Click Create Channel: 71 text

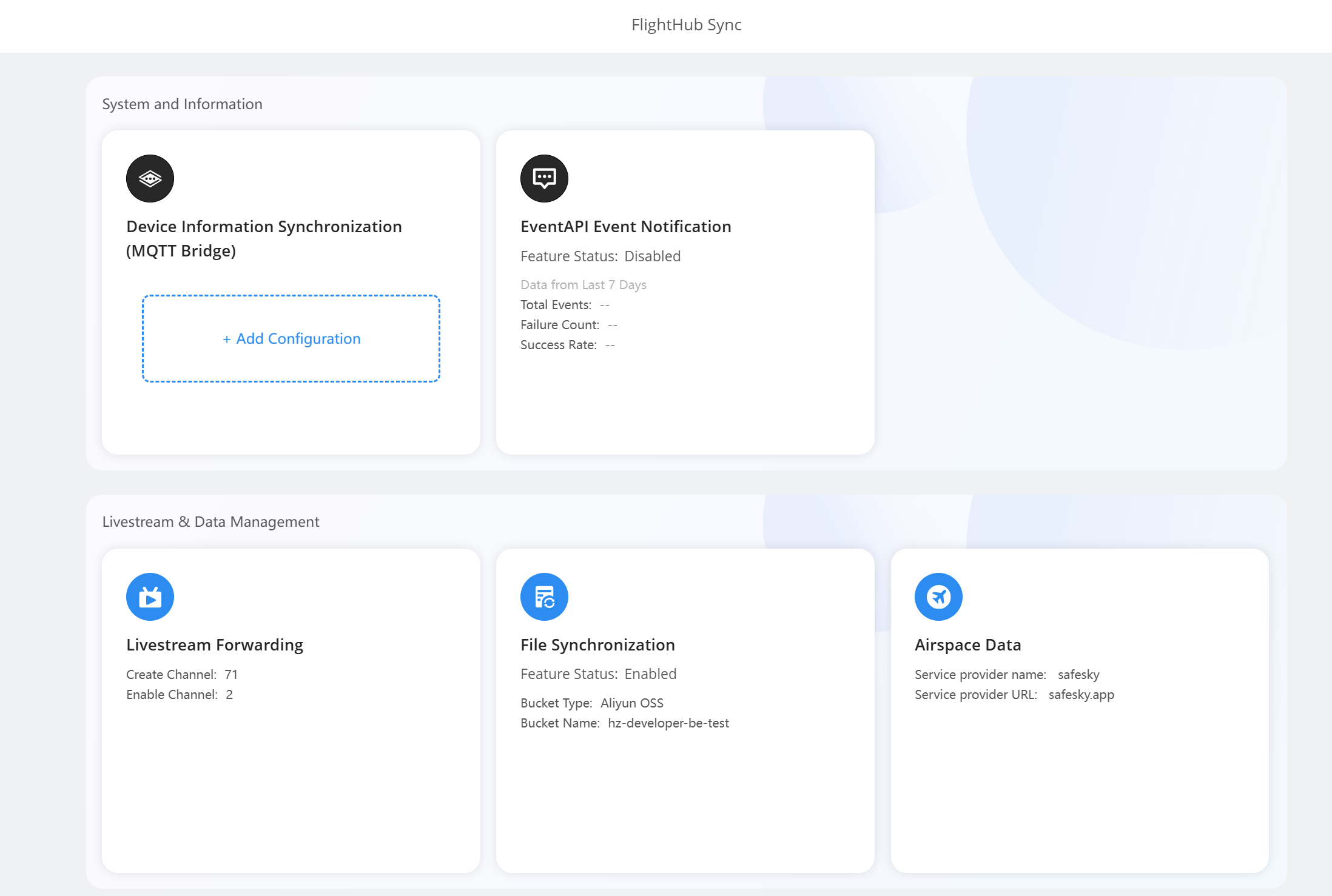point(182,674)
